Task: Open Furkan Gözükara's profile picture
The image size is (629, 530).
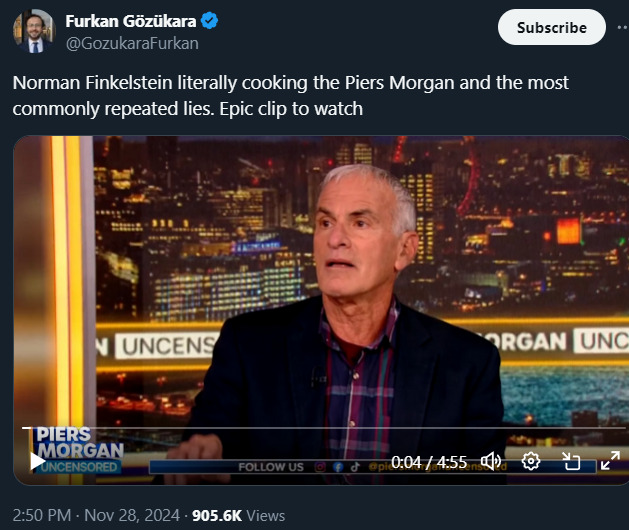Action: click(34, 31)
